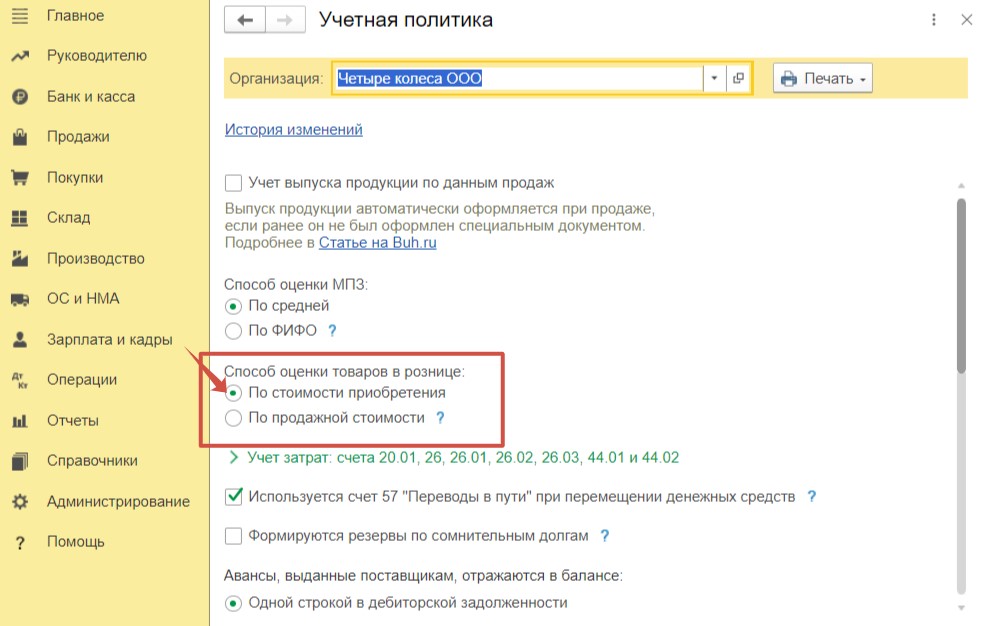Open the Организация dropdown arrow
Viewport: 983px width, 626px height.
[x=714, y=78]
